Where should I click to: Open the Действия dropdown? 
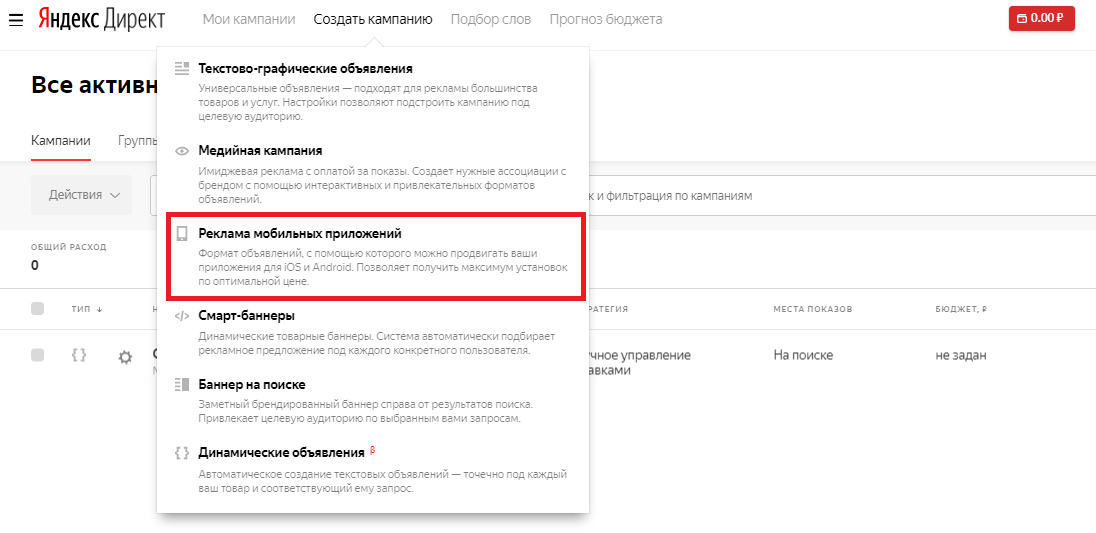coord(82,195)
